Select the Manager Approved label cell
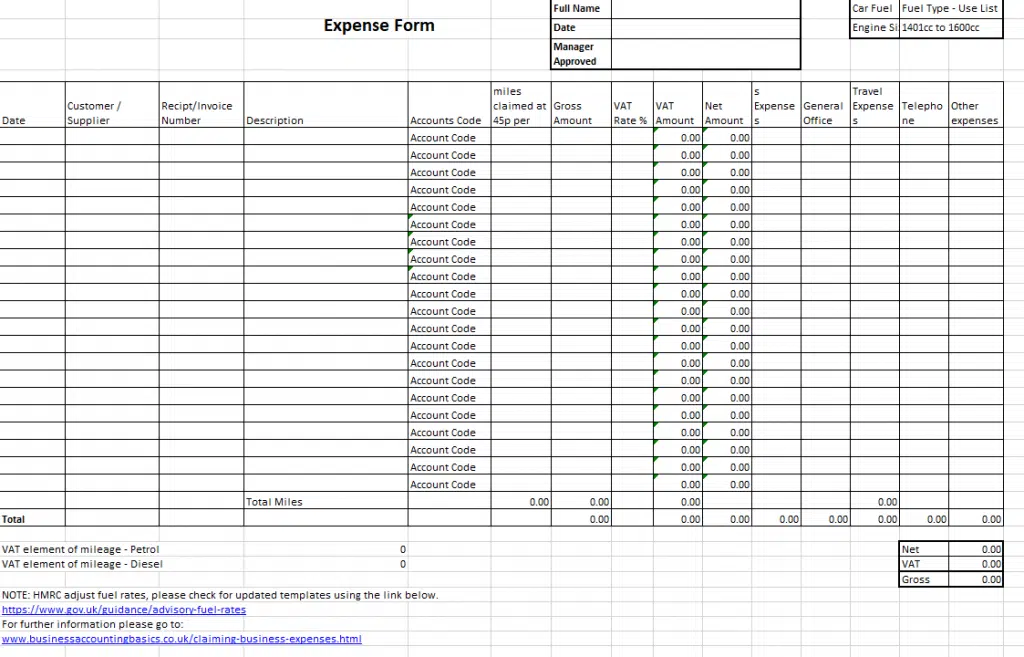Viewport: 1024px width, 657px height. (581, 54)
